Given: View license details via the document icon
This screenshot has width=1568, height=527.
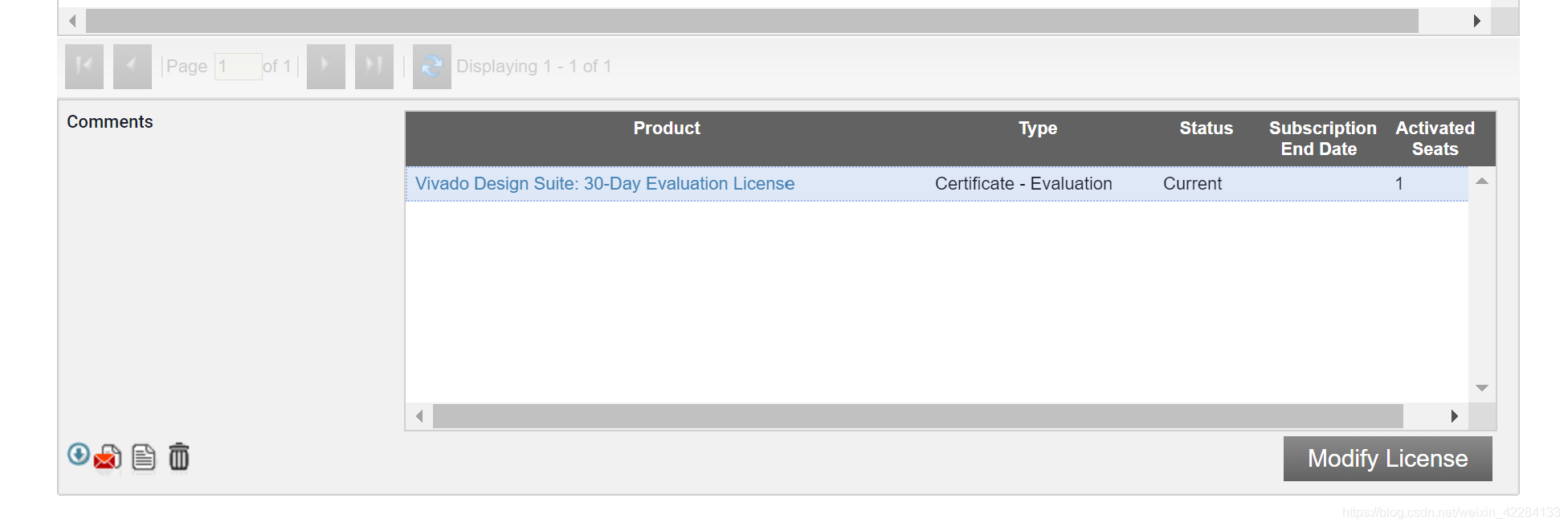Looking at the screenshot, I should point(144,457).
